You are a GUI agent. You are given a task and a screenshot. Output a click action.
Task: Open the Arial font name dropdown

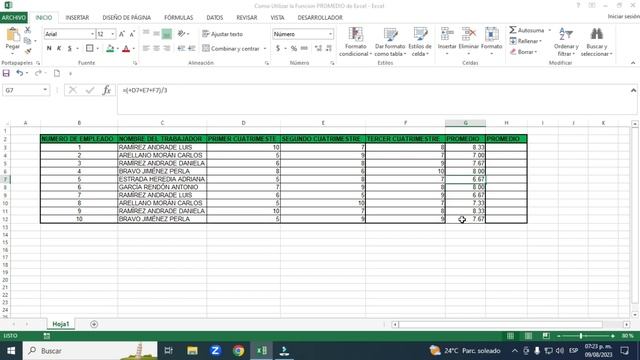(92, 34)
